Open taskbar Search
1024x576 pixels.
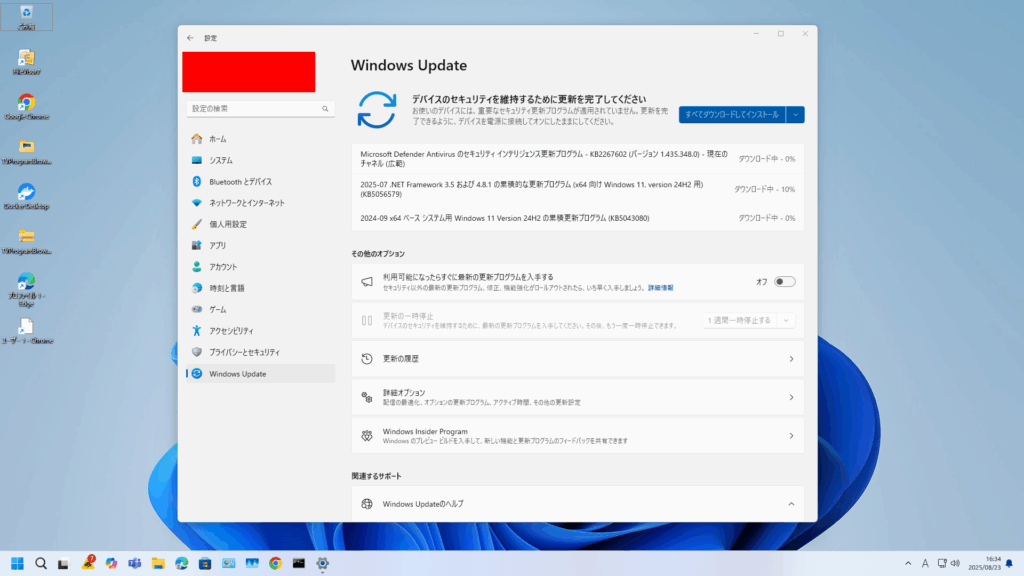[41, 564]
